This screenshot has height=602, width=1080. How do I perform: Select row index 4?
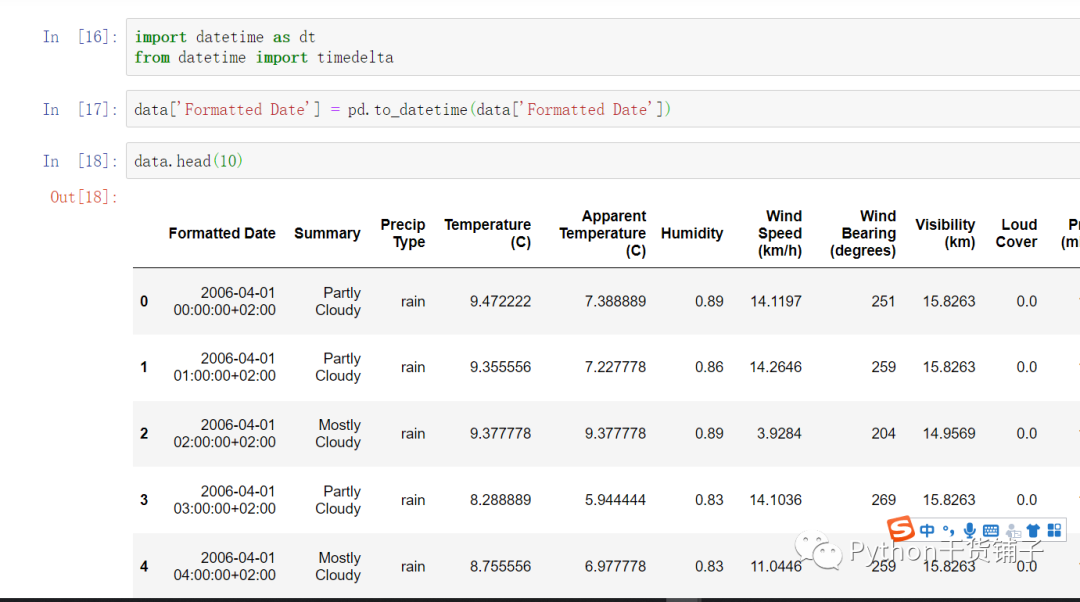144,566
